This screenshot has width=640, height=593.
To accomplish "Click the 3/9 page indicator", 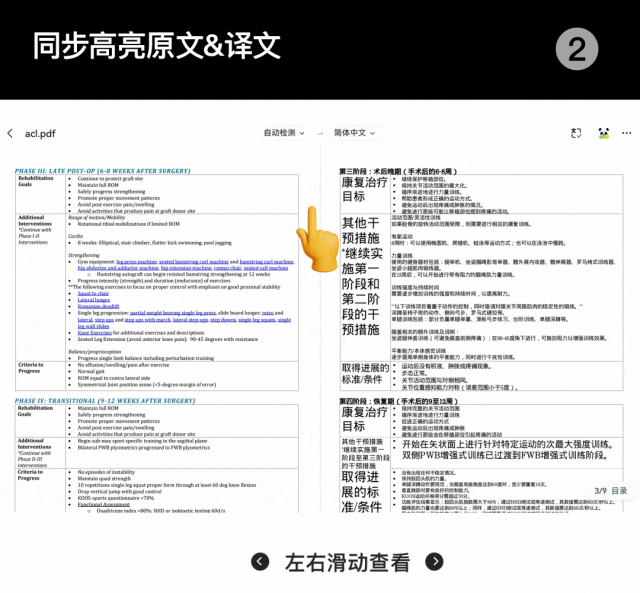I will click(600, 491).
